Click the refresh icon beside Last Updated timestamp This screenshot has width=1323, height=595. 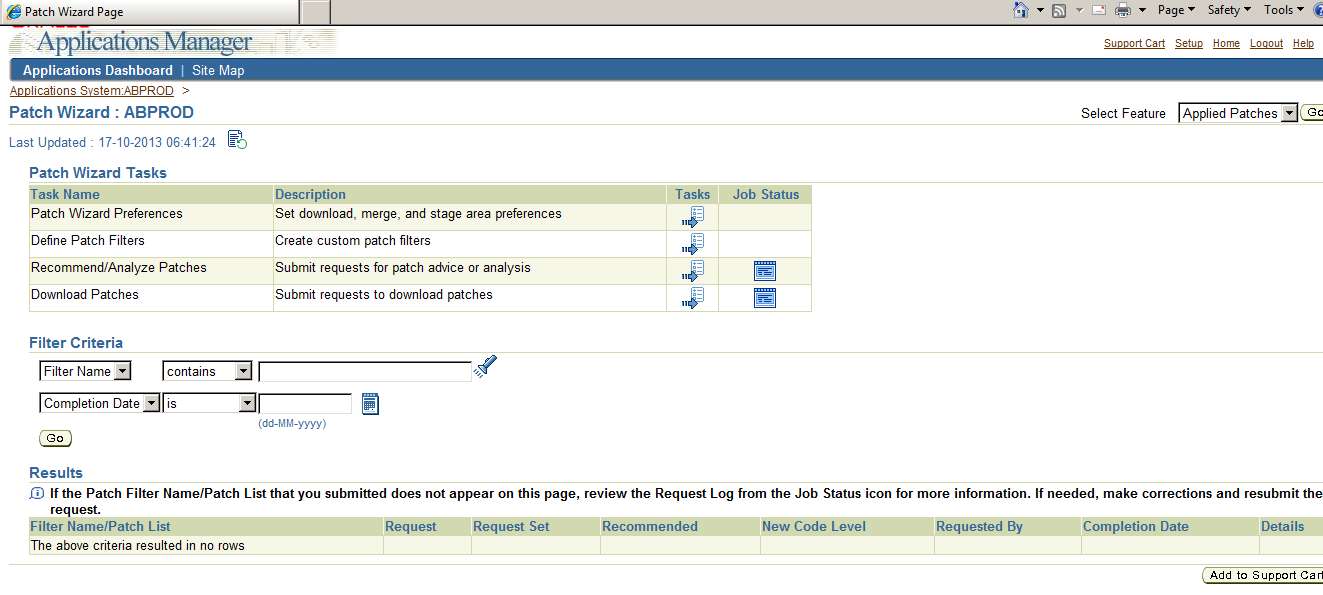[x=236, y=141]
